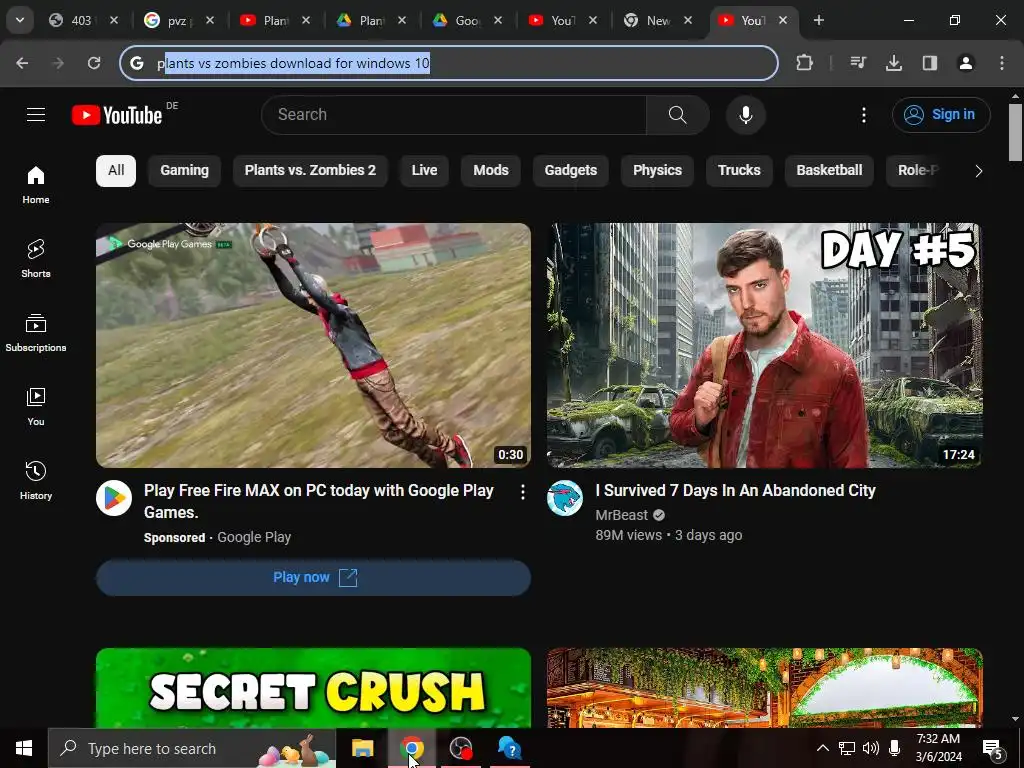Select the Live filter chip
This screenshot has width=1024, height=768.
pos(424,170)
